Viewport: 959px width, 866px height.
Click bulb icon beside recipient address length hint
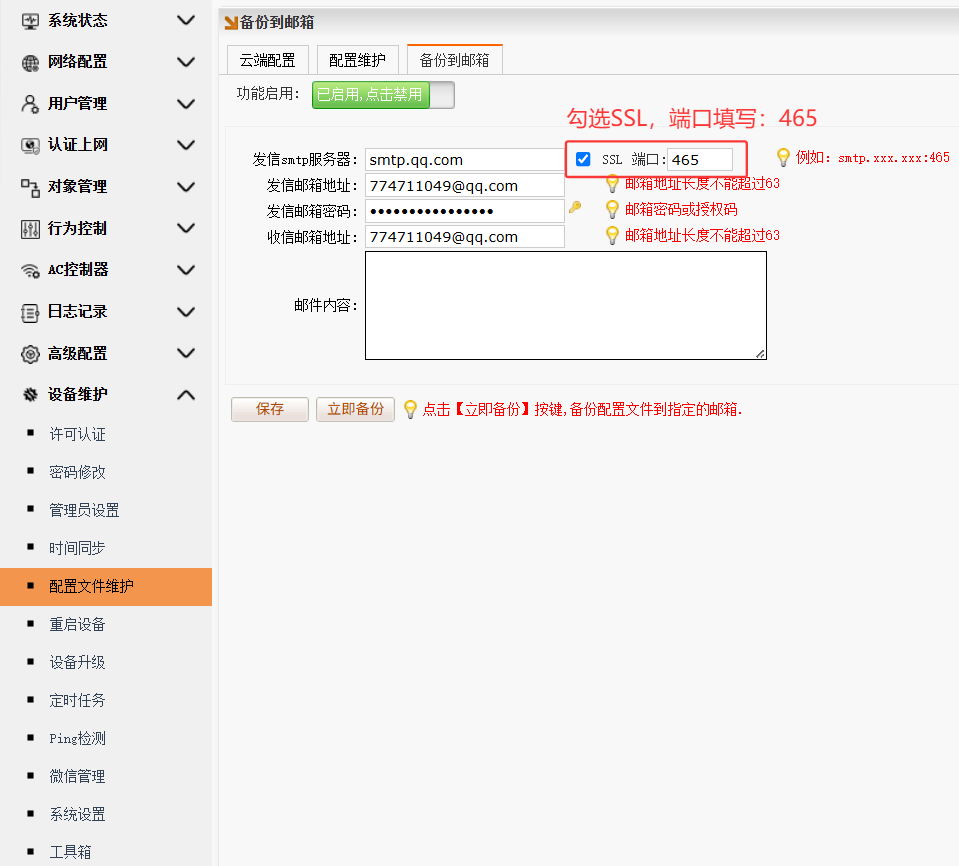coord(612,235)
